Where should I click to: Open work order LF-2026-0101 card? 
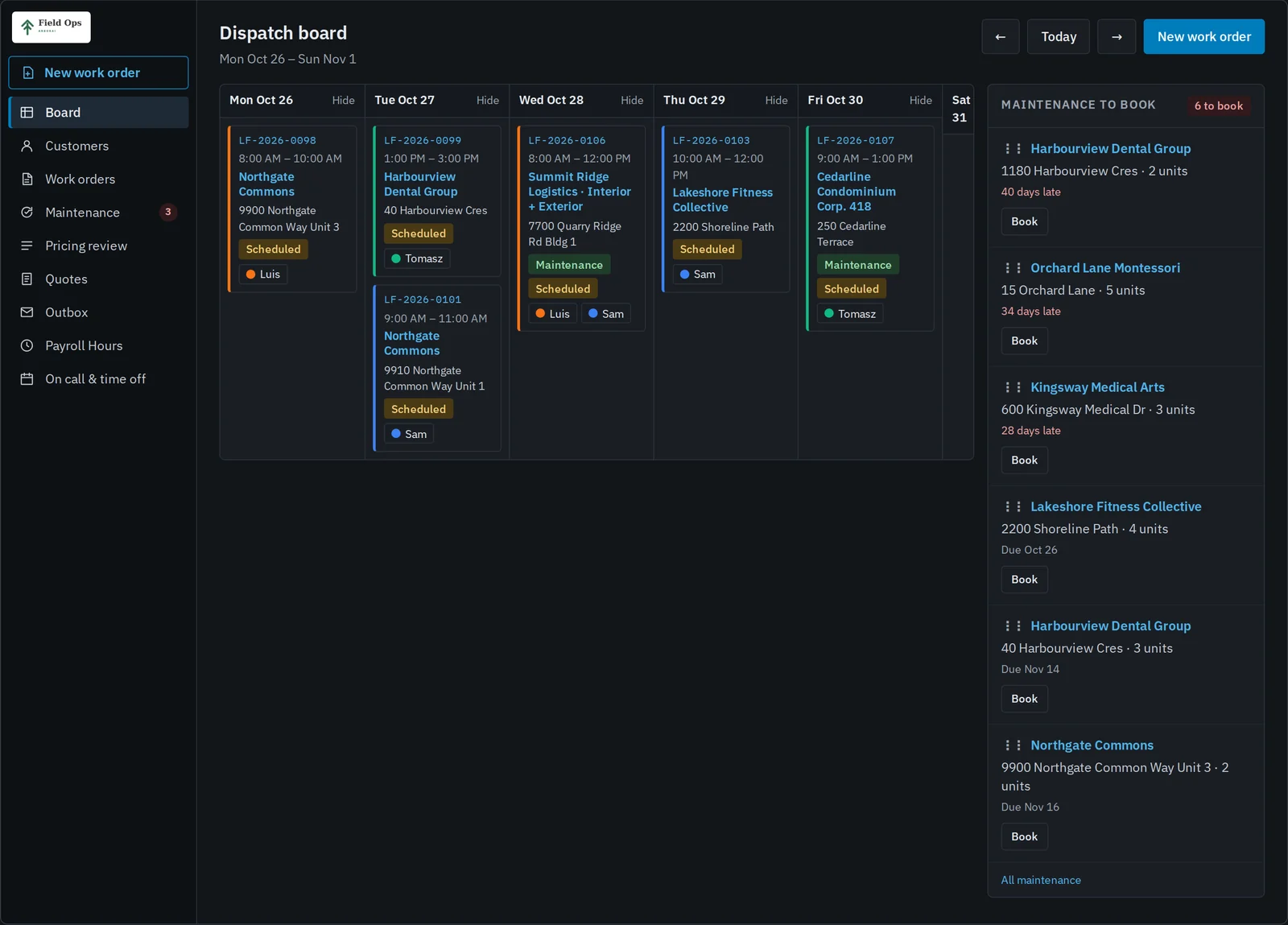tap(437, 368)
